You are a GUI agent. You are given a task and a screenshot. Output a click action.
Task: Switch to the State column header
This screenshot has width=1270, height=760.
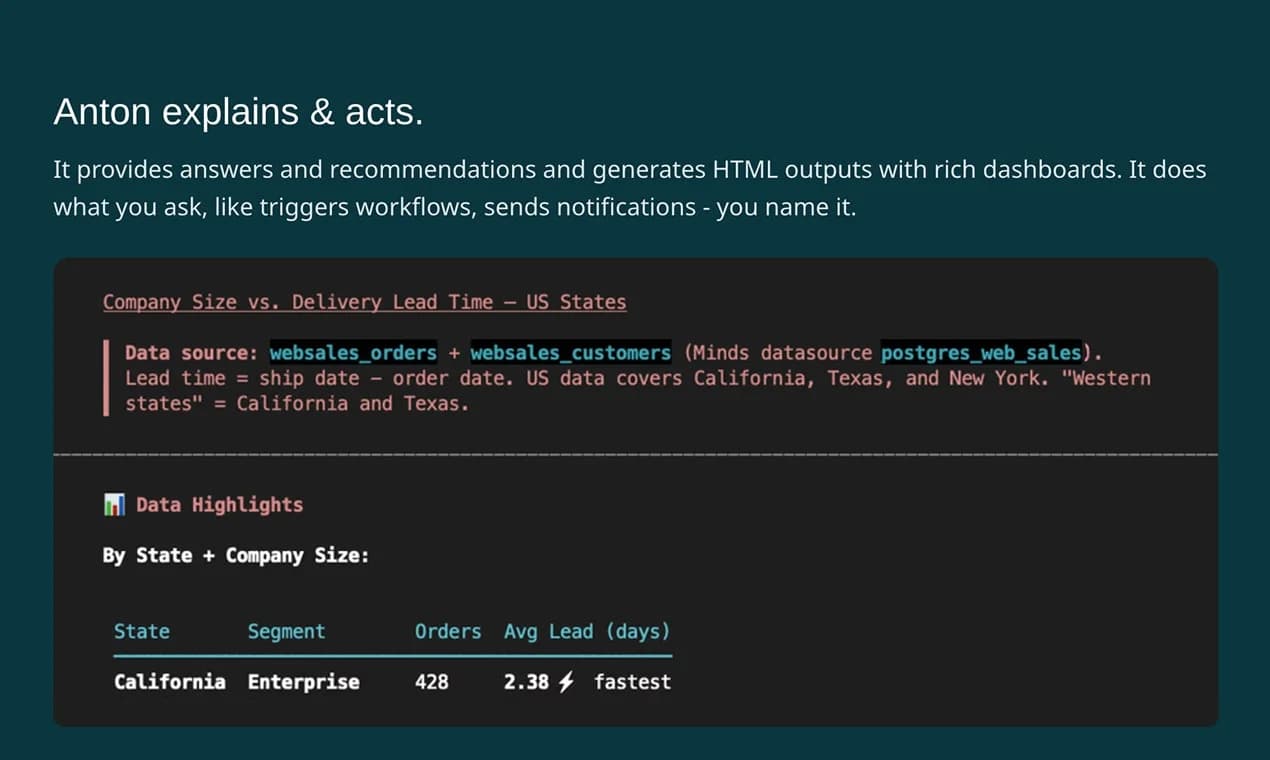141,631
